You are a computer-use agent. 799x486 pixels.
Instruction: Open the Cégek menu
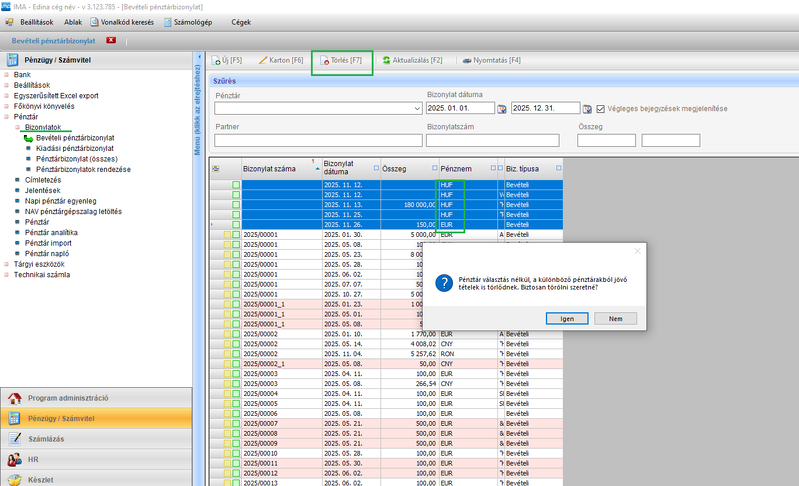click(242, 21)
